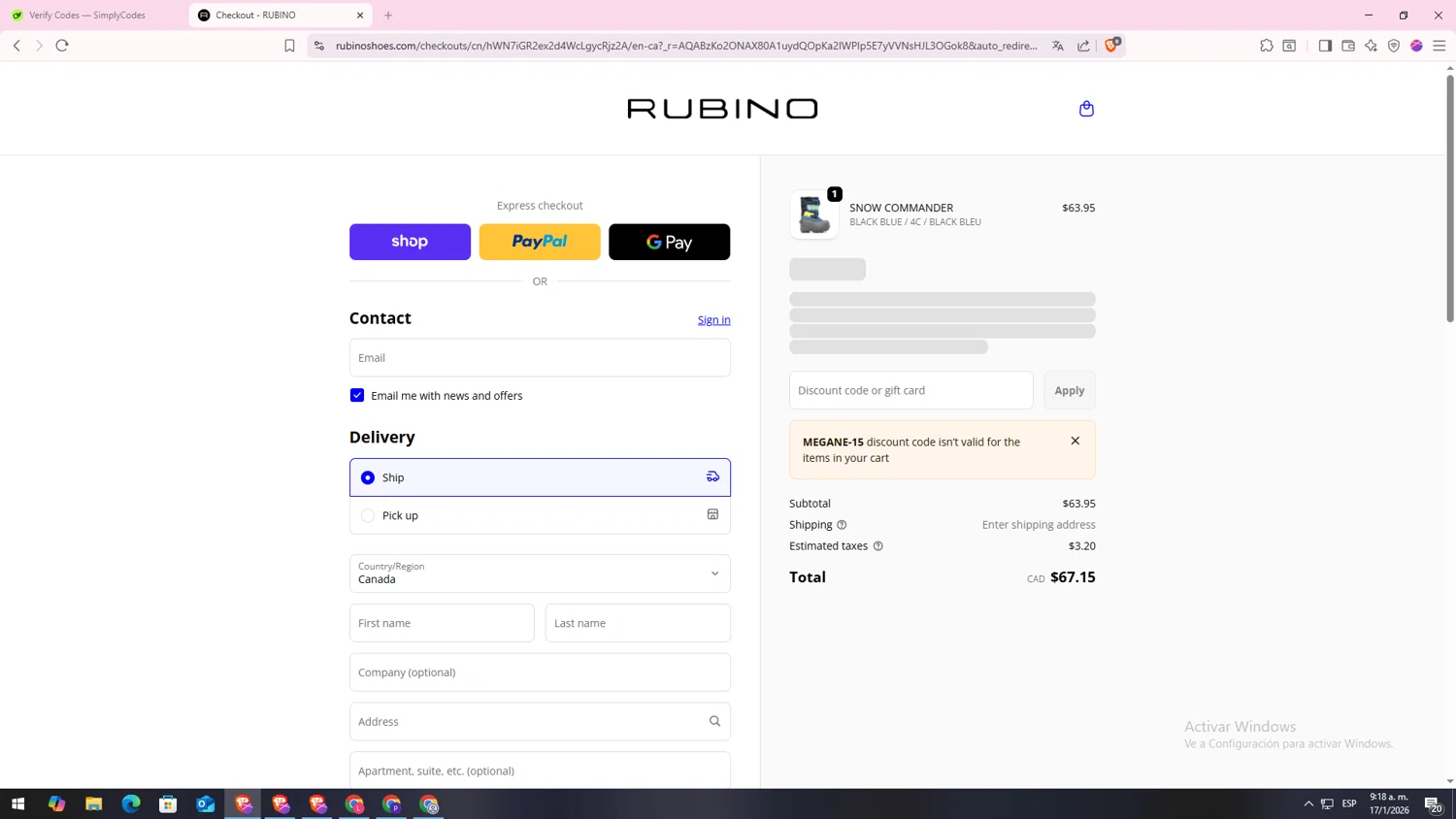Open the Brave wallet icon
The image size is (1456, 819).
coord(1348,46)
